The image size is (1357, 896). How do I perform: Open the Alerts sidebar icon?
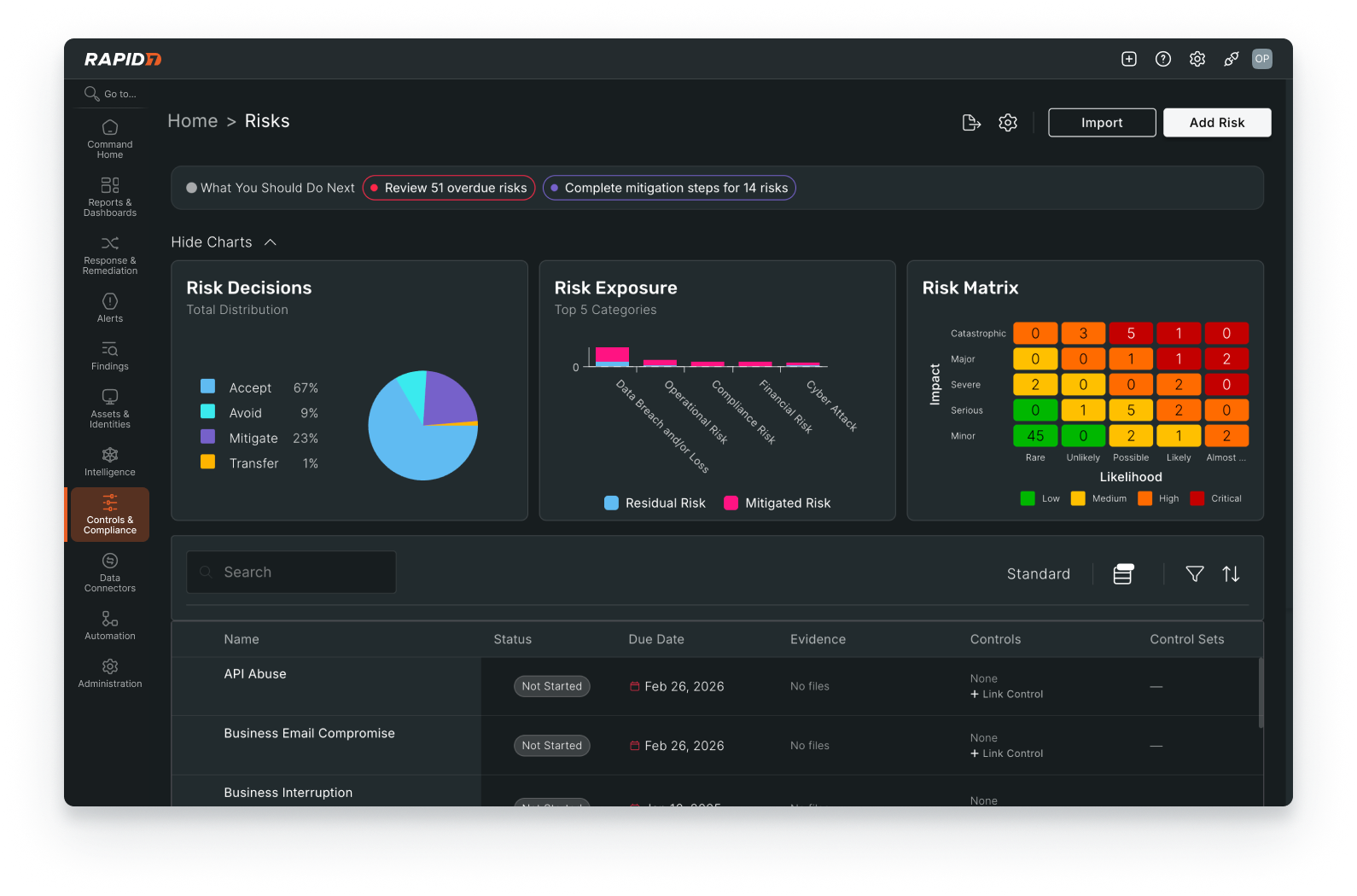109,308
